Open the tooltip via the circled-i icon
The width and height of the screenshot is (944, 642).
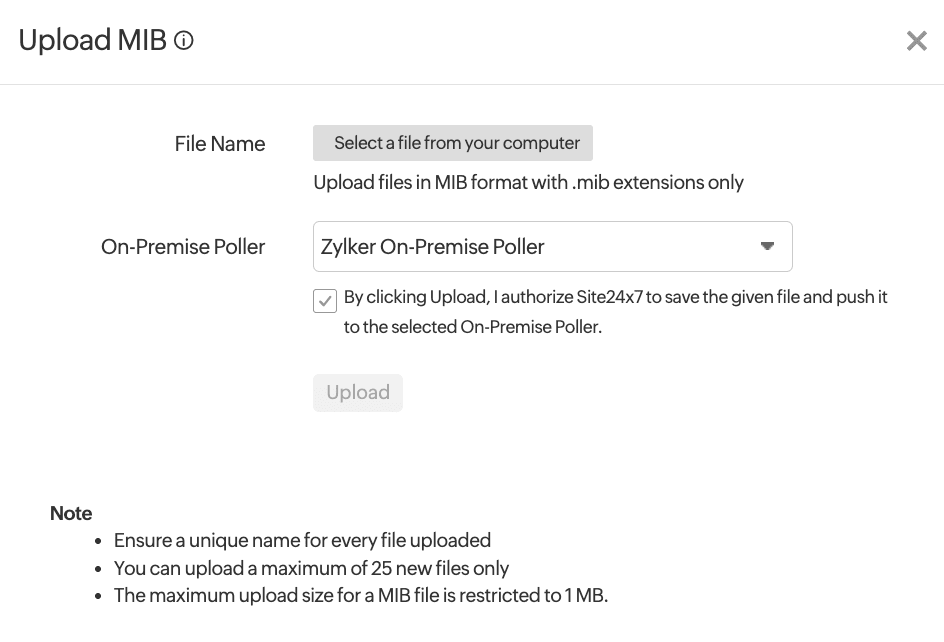pyautogui.click(x=183, y=41)
